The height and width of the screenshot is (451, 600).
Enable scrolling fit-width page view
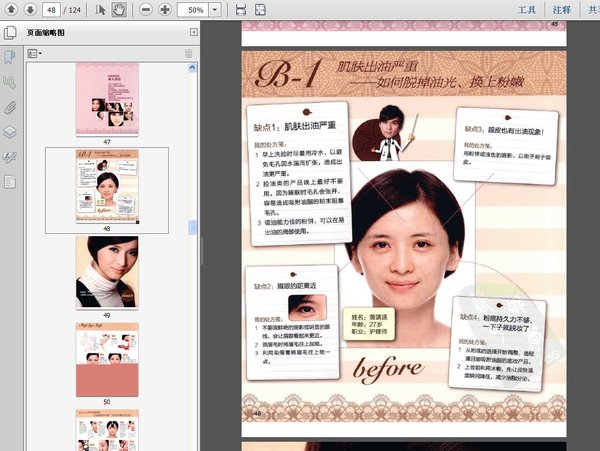[240, 10]
